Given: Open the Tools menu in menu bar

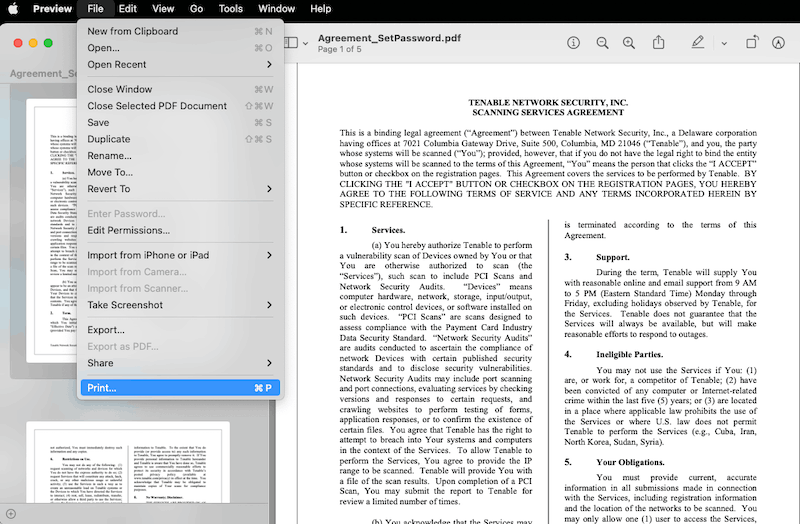Looking at the screenshot, I should point(230,9).
